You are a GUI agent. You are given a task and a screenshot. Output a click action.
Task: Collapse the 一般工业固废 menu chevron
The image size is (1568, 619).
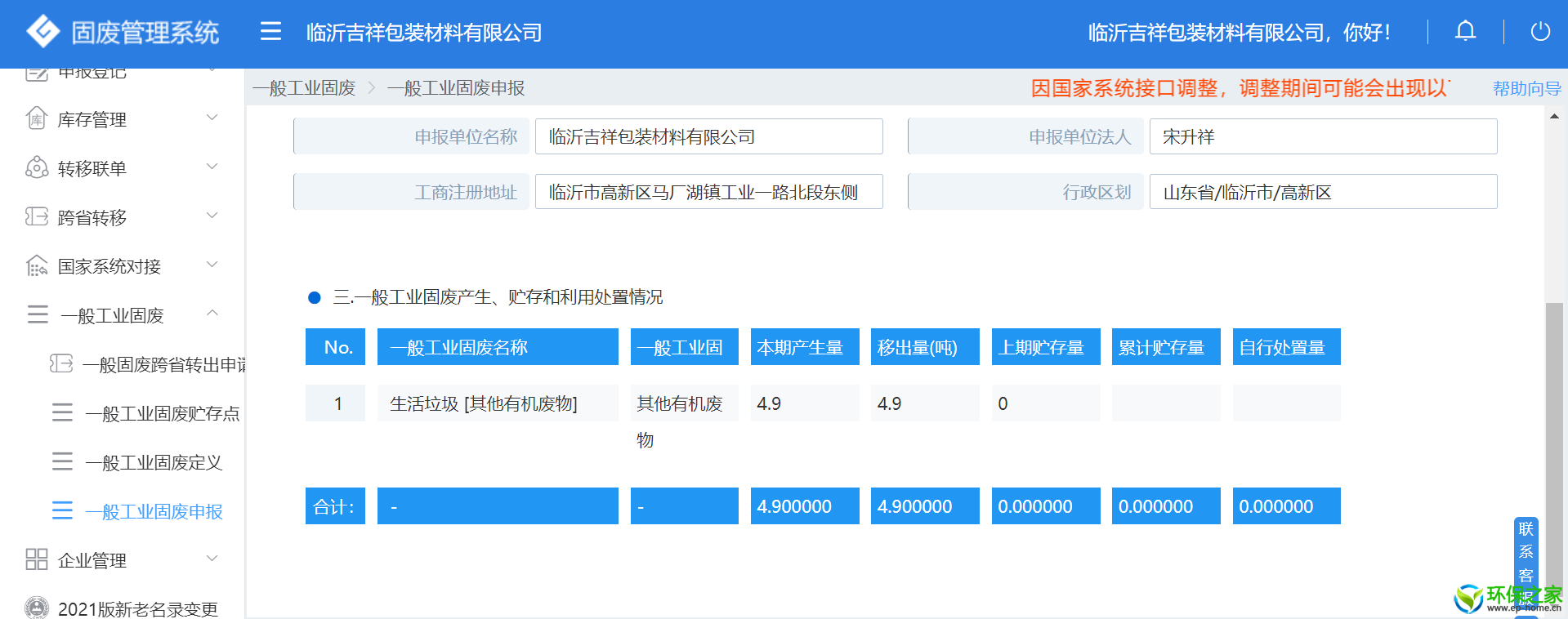click(212, 314)
